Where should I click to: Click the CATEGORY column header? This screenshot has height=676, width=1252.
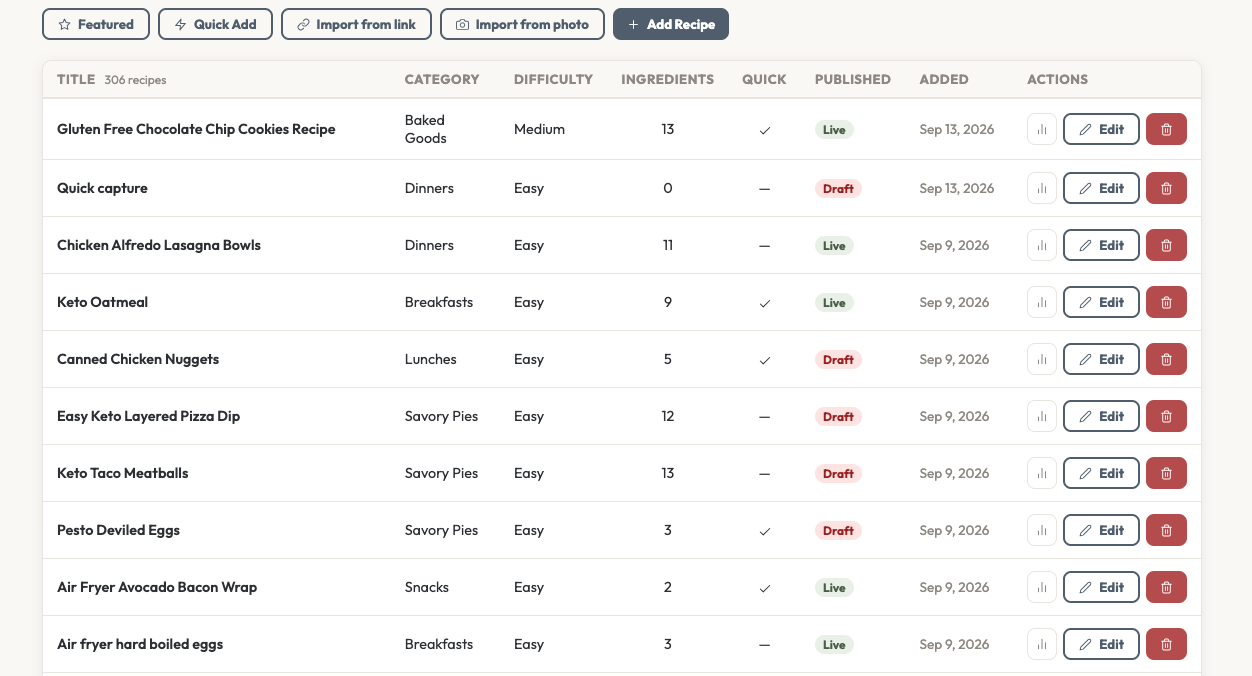click(x=442, y=79)
